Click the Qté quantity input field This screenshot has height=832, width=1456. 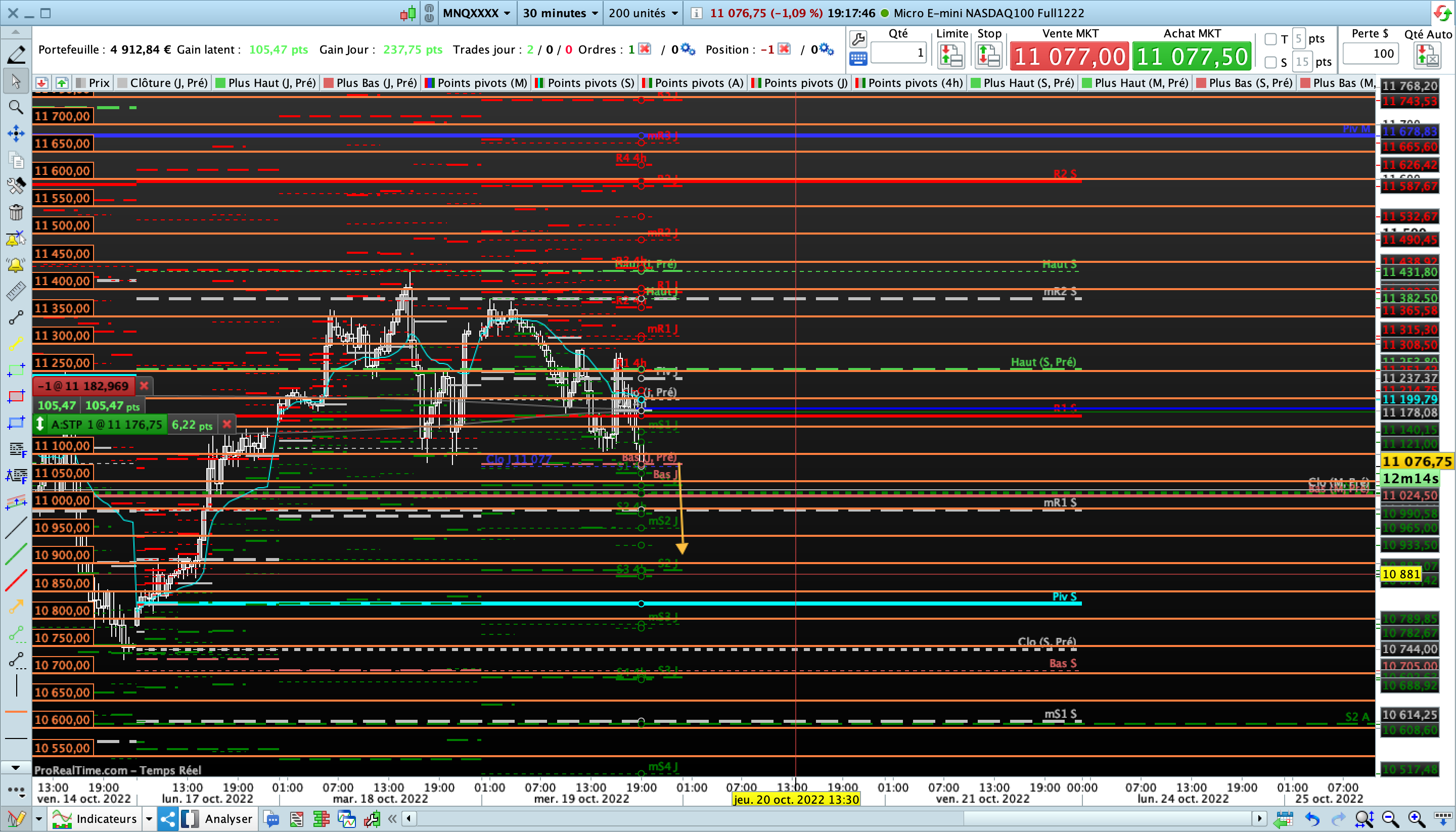pos(898,53)
